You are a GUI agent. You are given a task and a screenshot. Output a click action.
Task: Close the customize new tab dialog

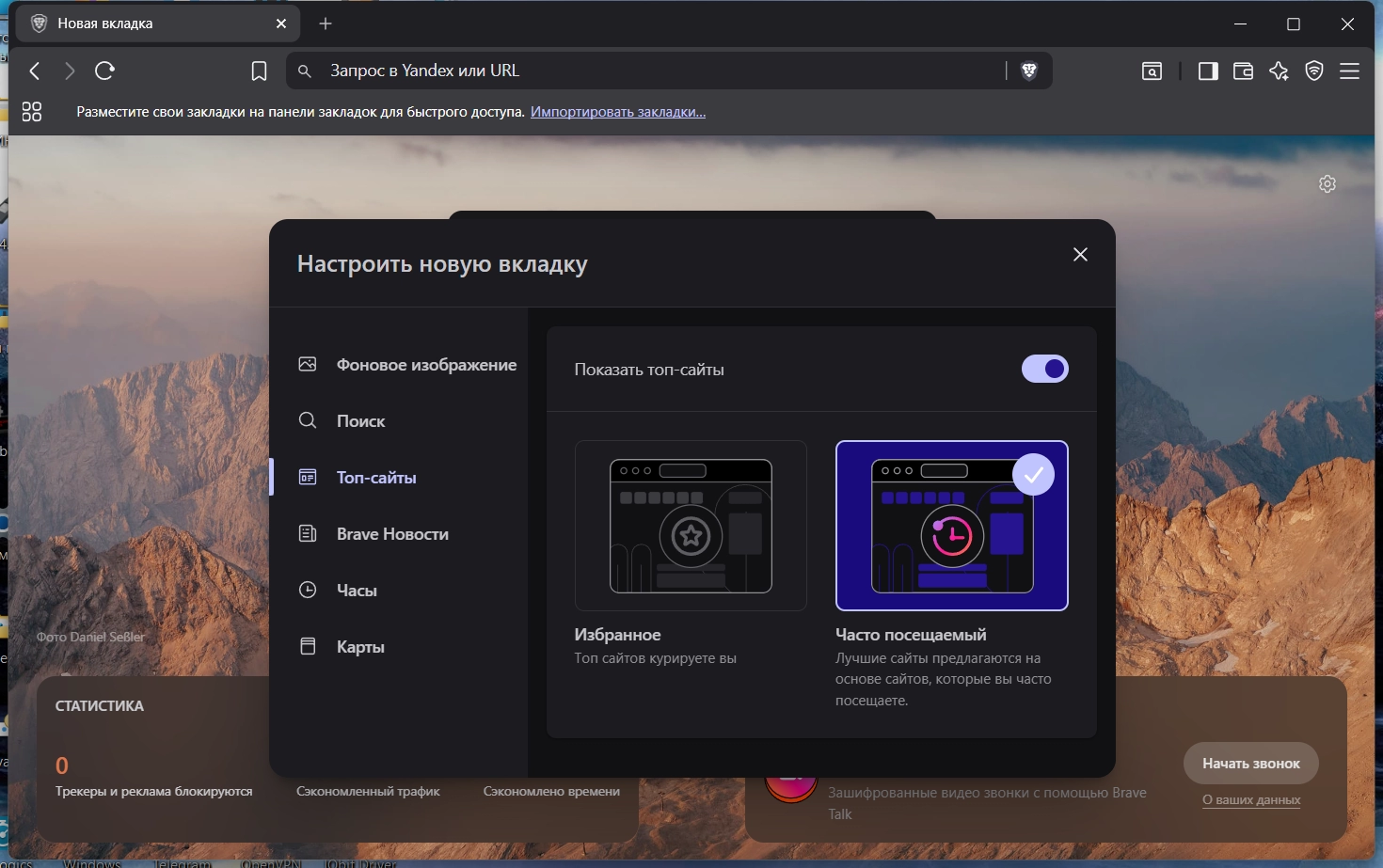(1080, 255)
